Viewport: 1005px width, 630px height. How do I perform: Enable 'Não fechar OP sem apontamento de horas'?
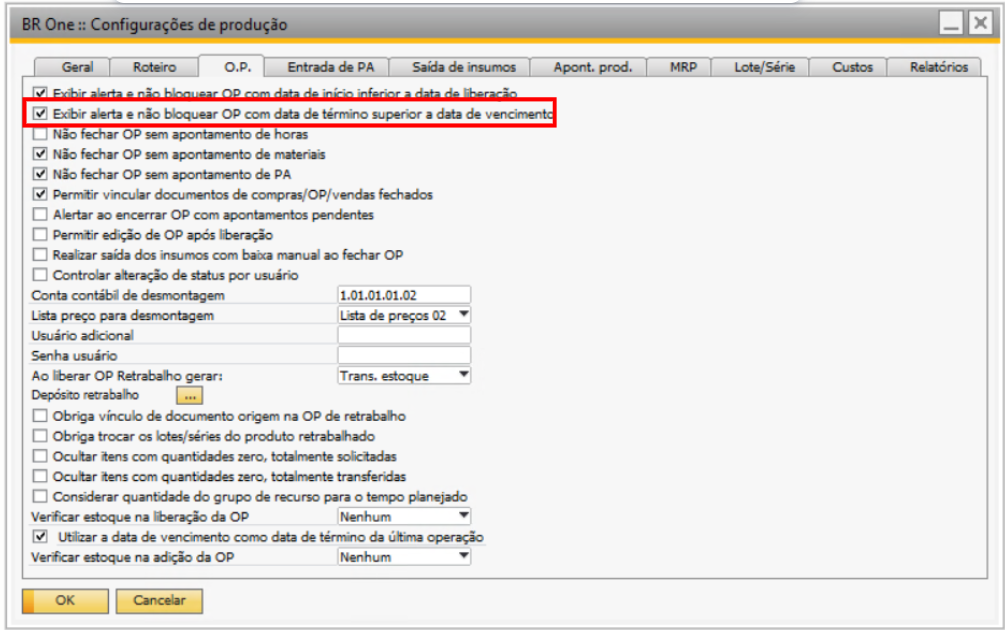(x=40, y=134)
